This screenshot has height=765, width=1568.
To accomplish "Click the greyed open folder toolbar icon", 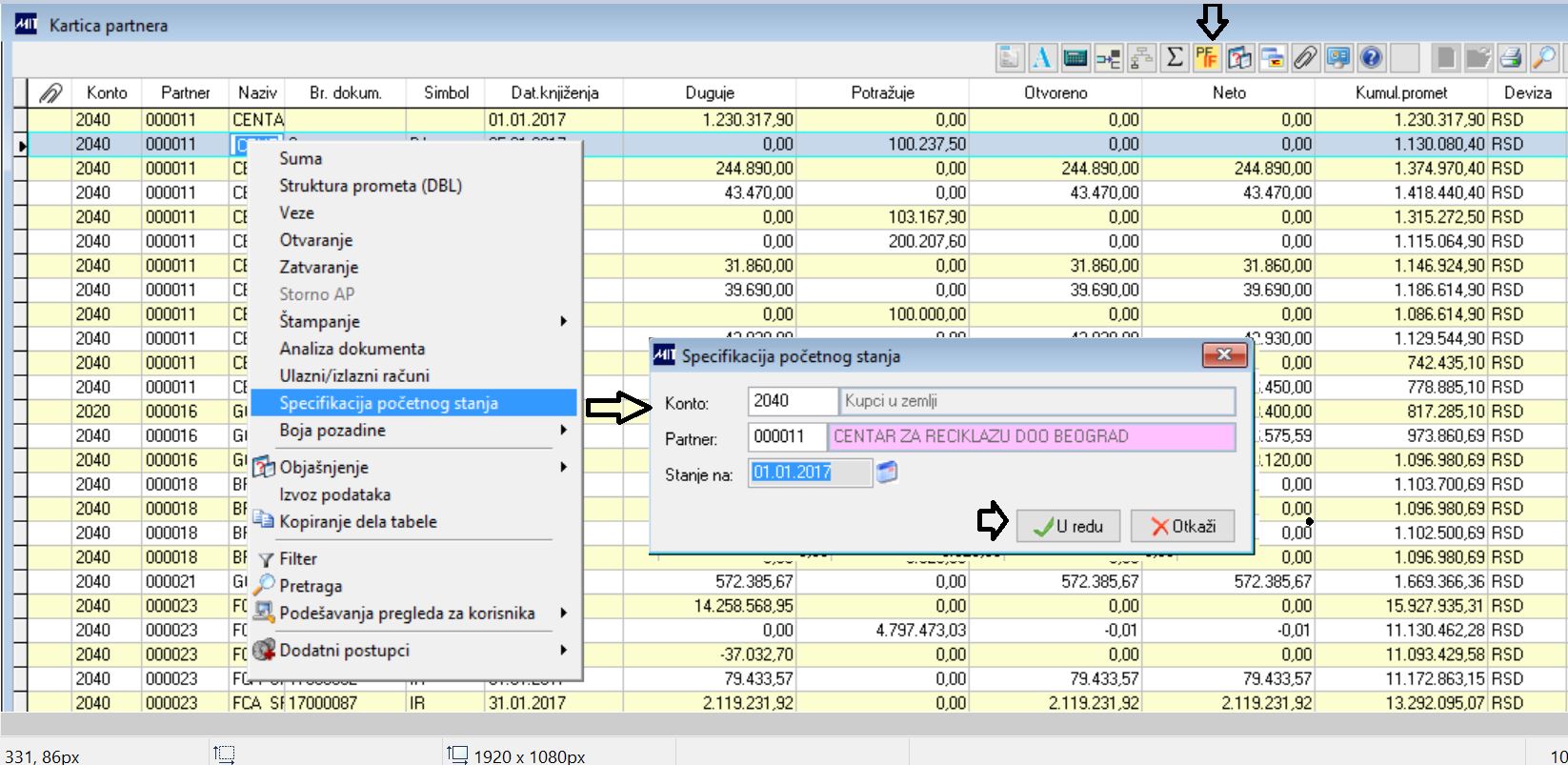I will [1478, 59].
